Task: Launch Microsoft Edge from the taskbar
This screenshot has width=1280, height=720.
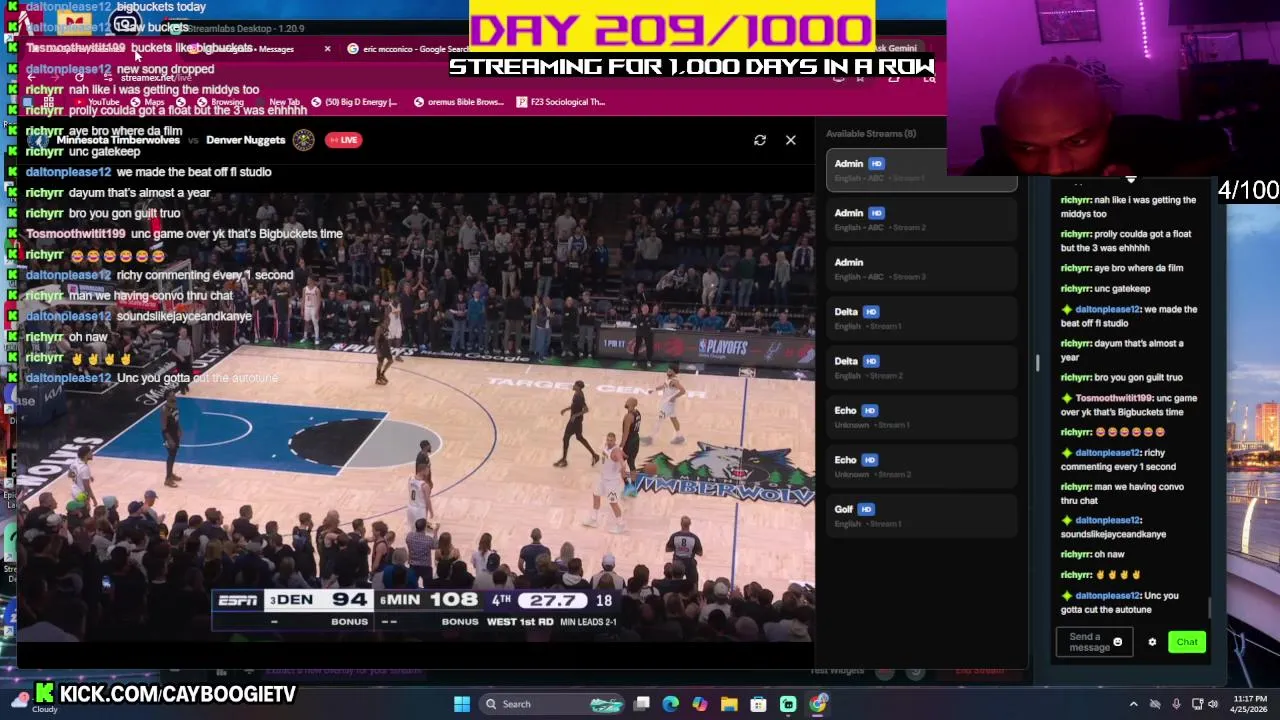Action: (671, 704)
